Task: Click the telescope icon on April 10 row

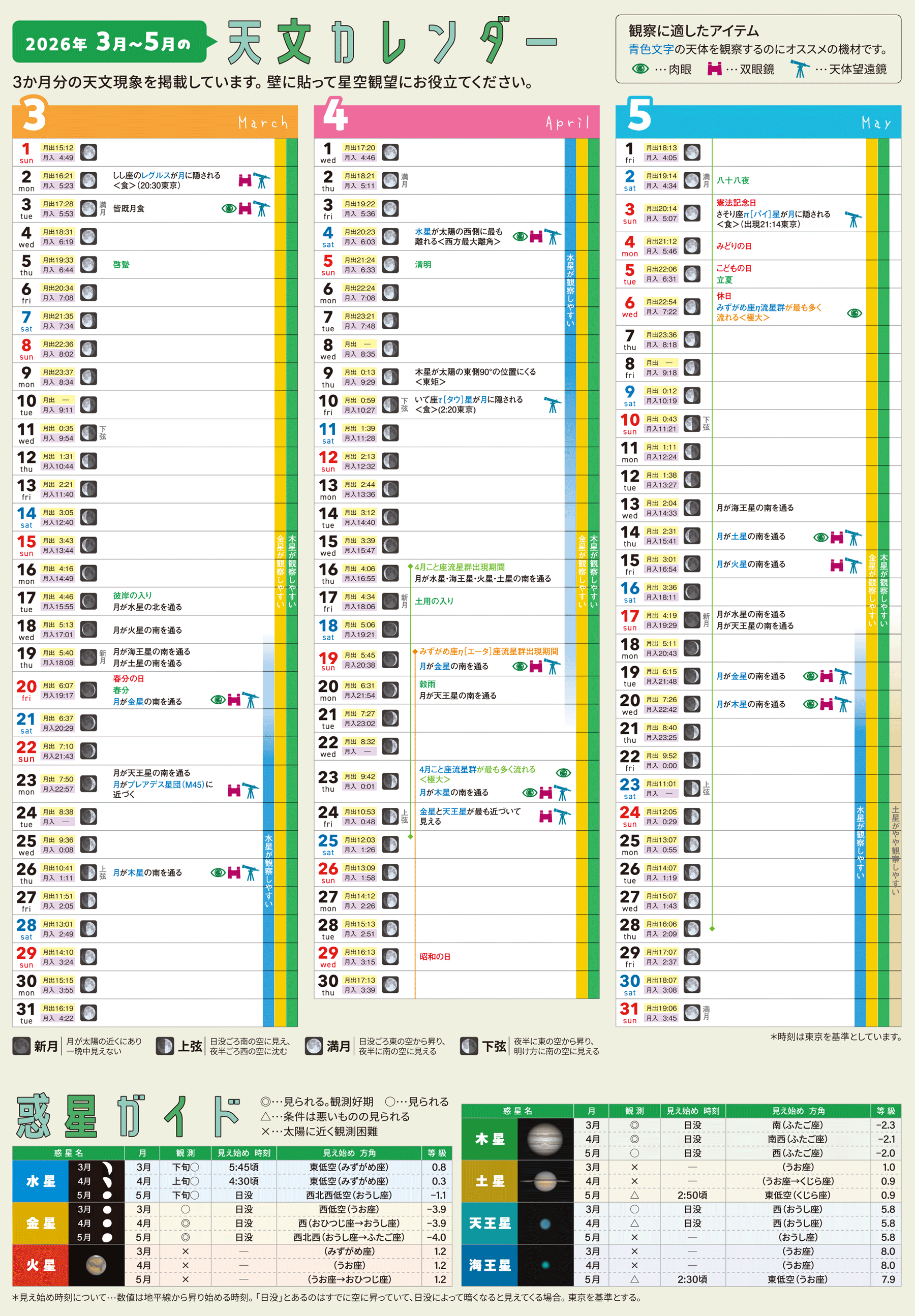Action: coord(553,405)
